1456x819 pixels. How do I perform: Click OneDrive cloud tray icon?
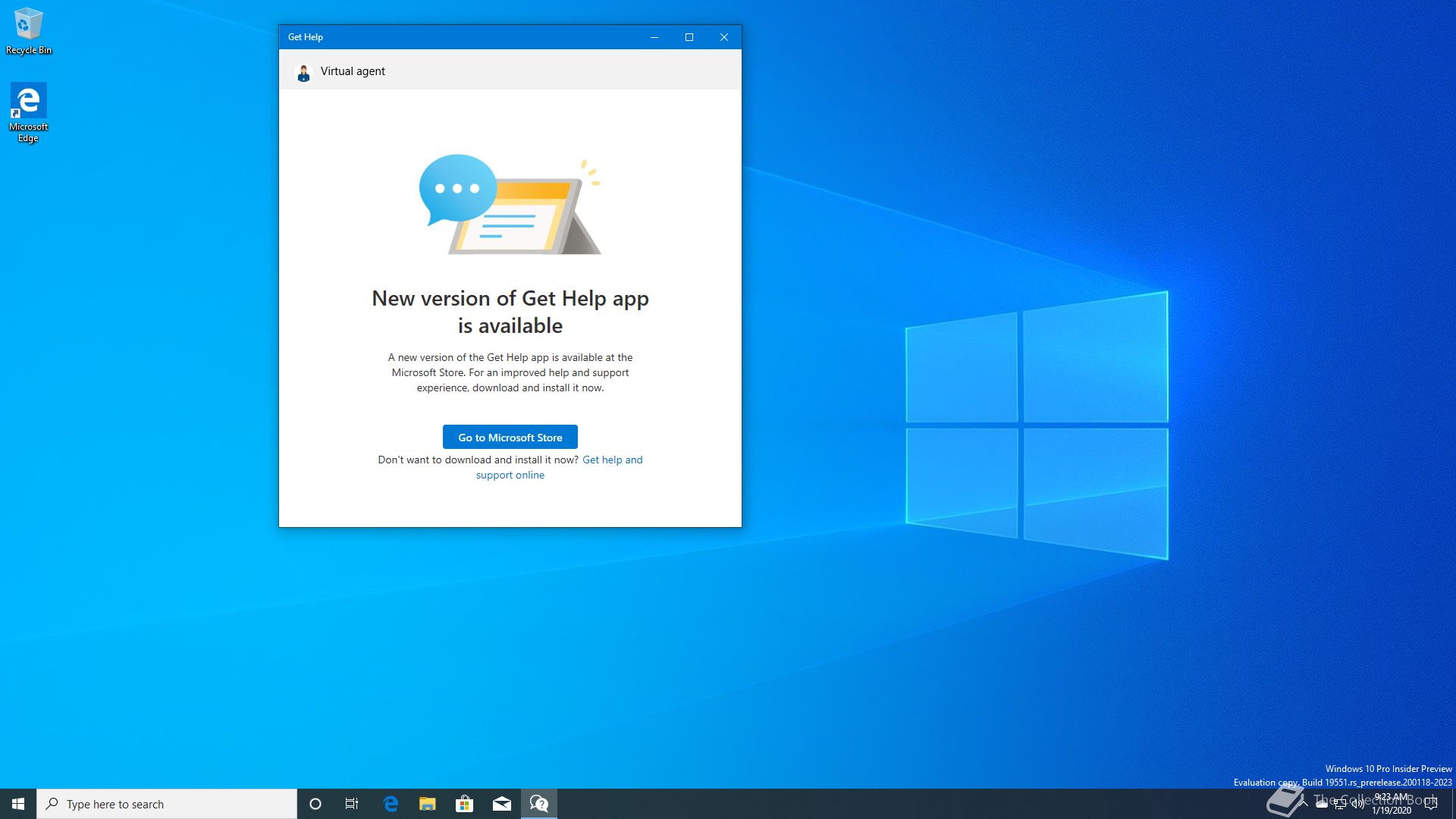(x=1322, y=805)
